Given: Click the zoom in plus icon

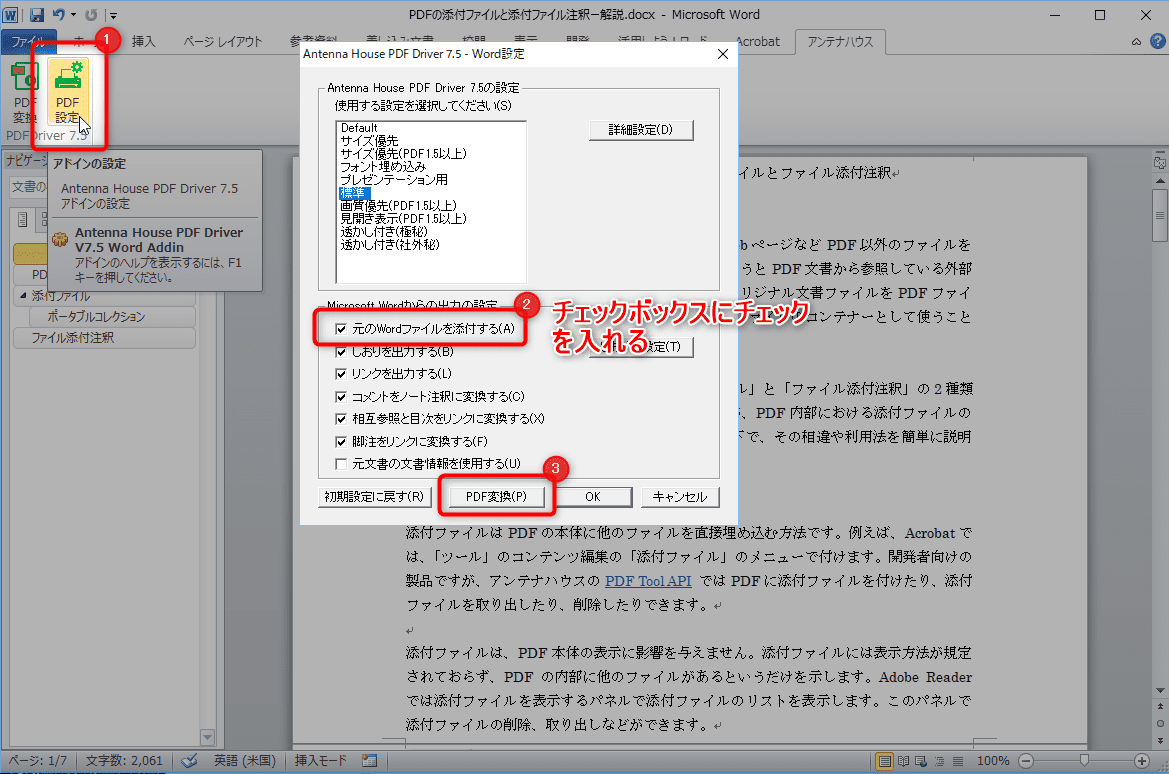Looking at the screenshot, I should point(1142,761).
